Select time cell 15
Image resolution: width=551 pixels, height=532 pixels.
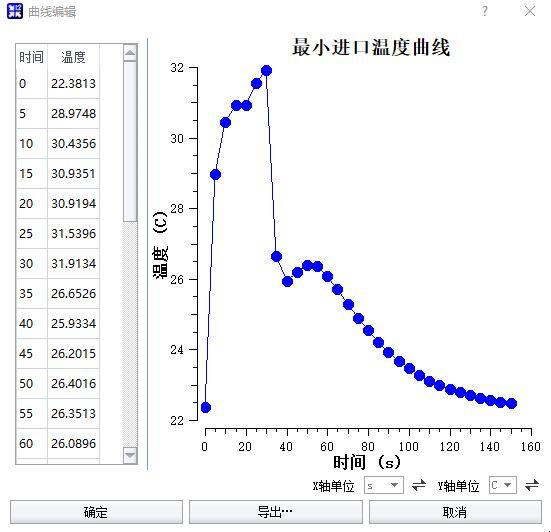coord(31,174)
